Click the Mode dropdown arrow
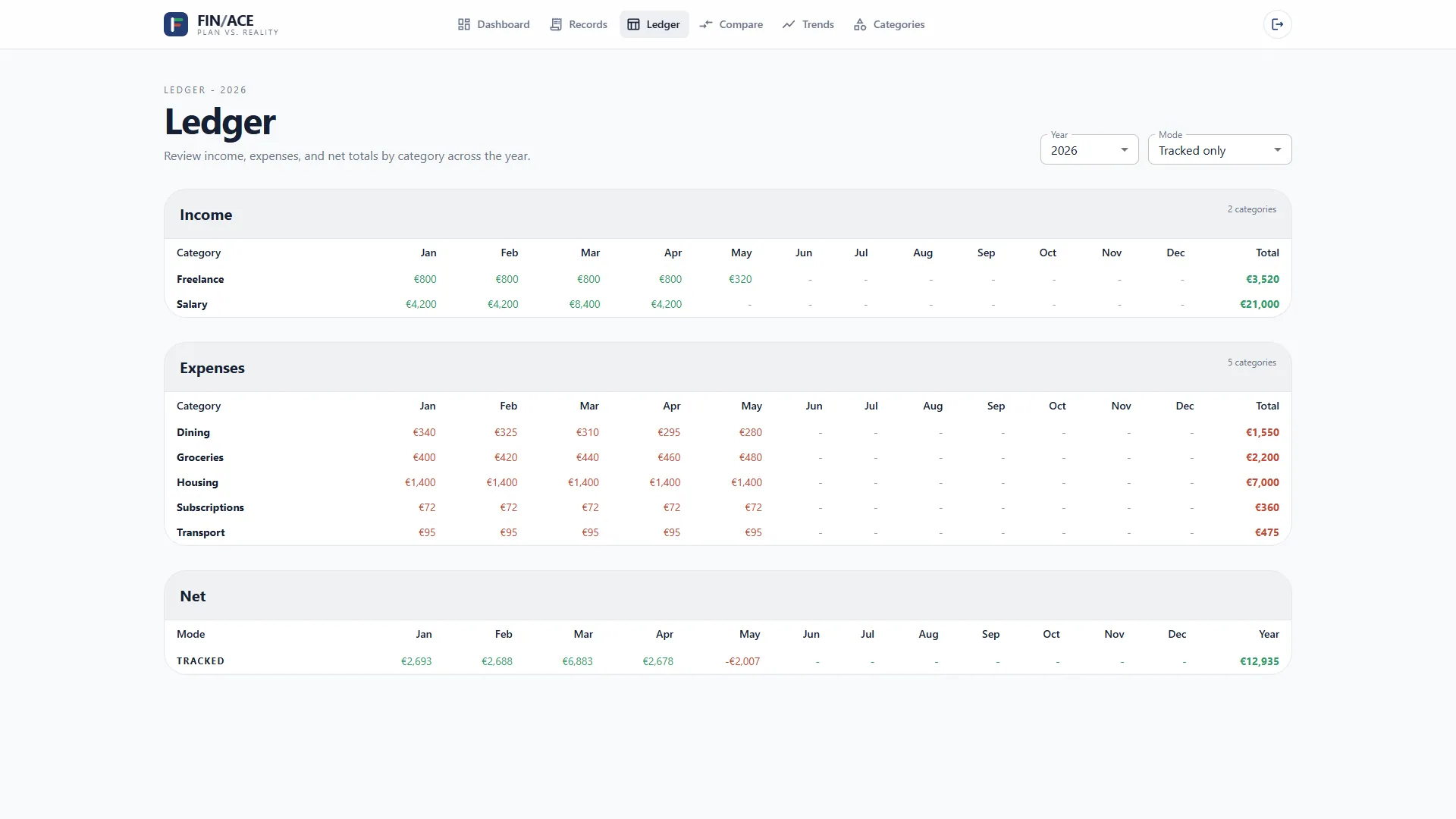The height and width of the screenshot is (819, 1456). (1278, 149)
